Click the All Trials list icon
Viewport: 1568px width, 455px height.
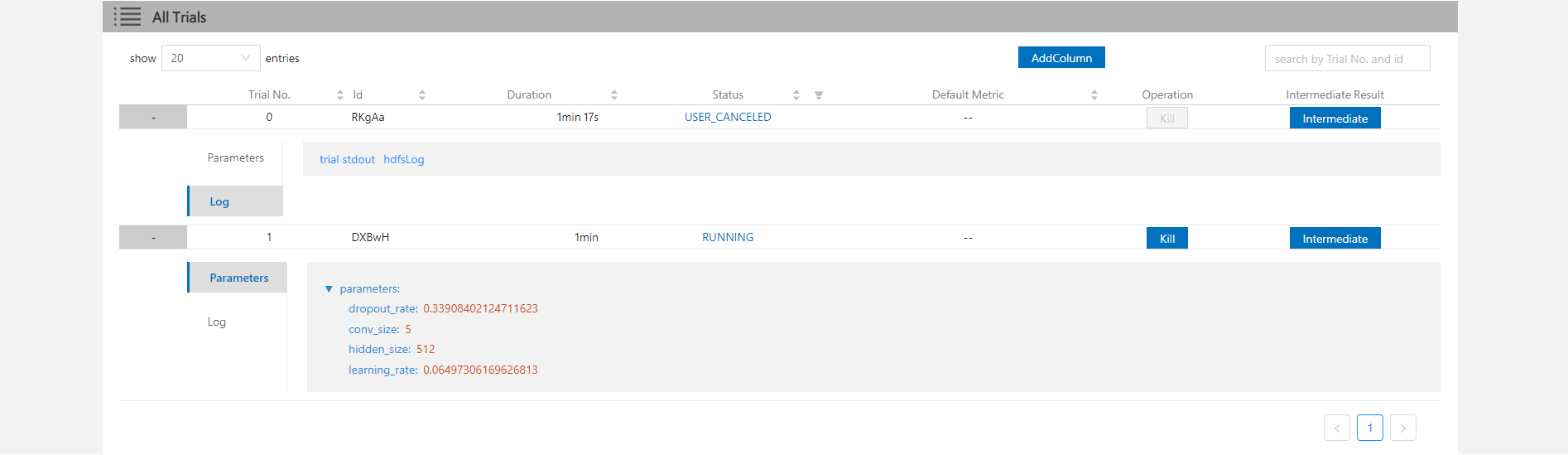(x=127, y=17)
